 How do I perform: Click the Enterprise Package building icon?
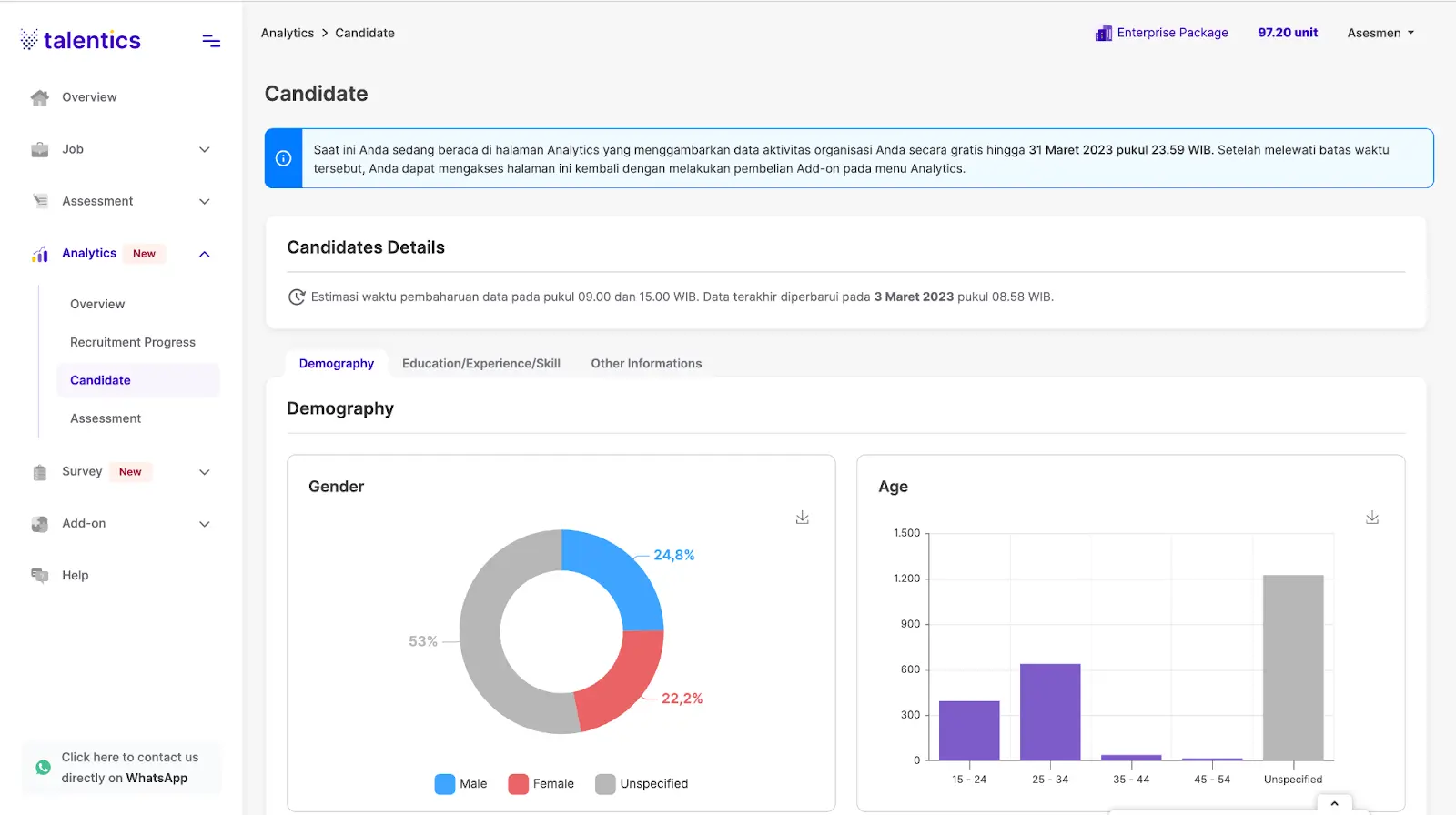(1103, 34)
